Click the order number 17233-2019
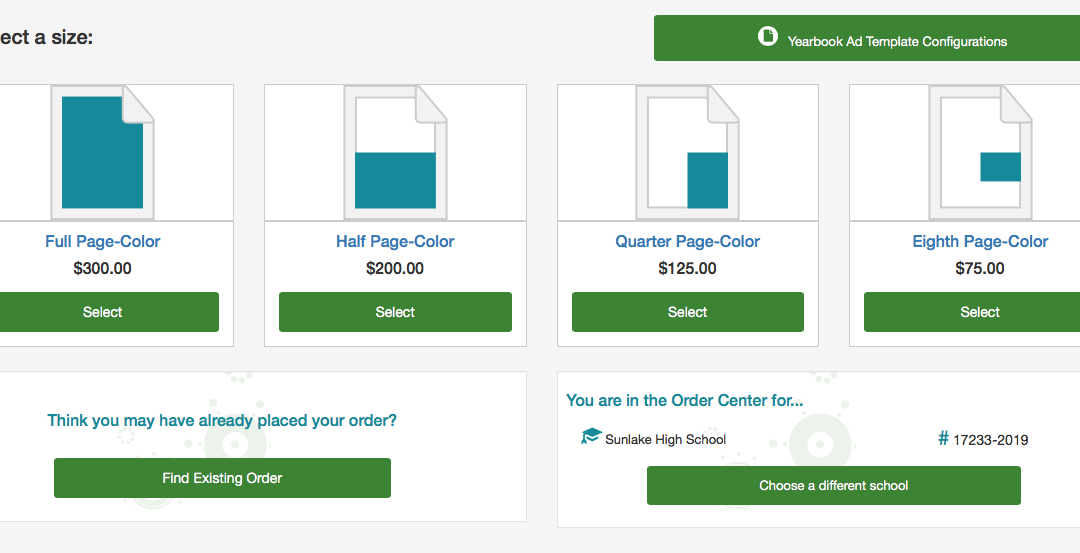The height and width of the screenshot is (553, 1080). coord(990,440)
